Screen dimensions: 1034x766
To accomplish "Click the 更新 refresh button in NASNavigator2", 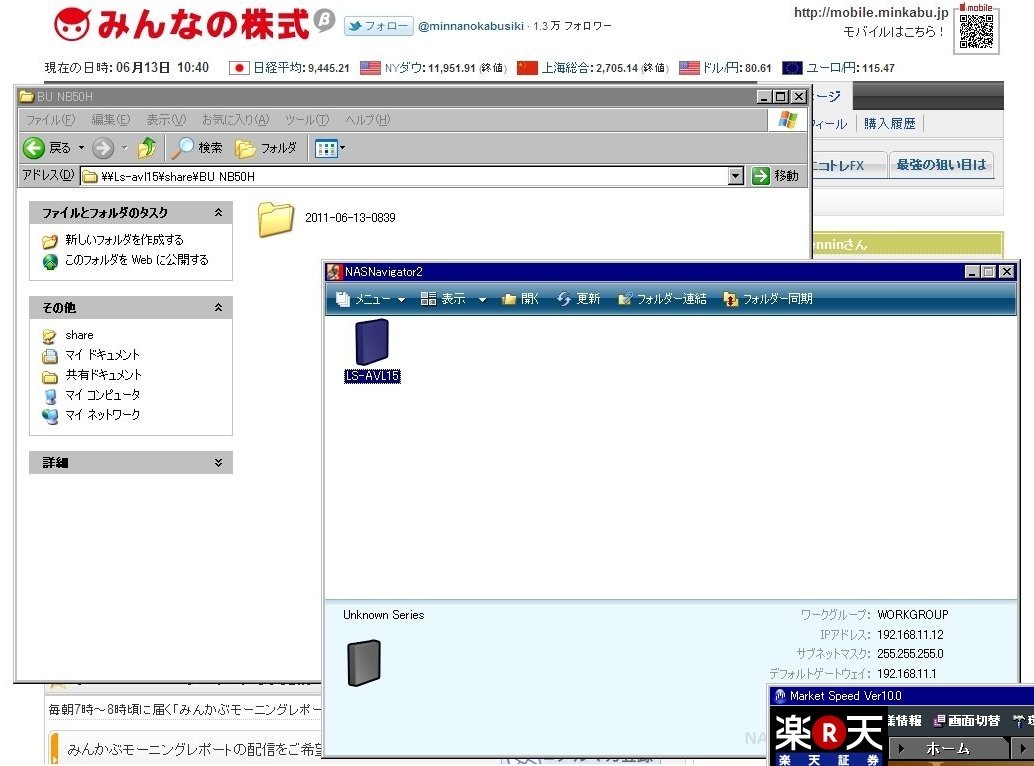I will pyautogui.click(x=579, y=299).
